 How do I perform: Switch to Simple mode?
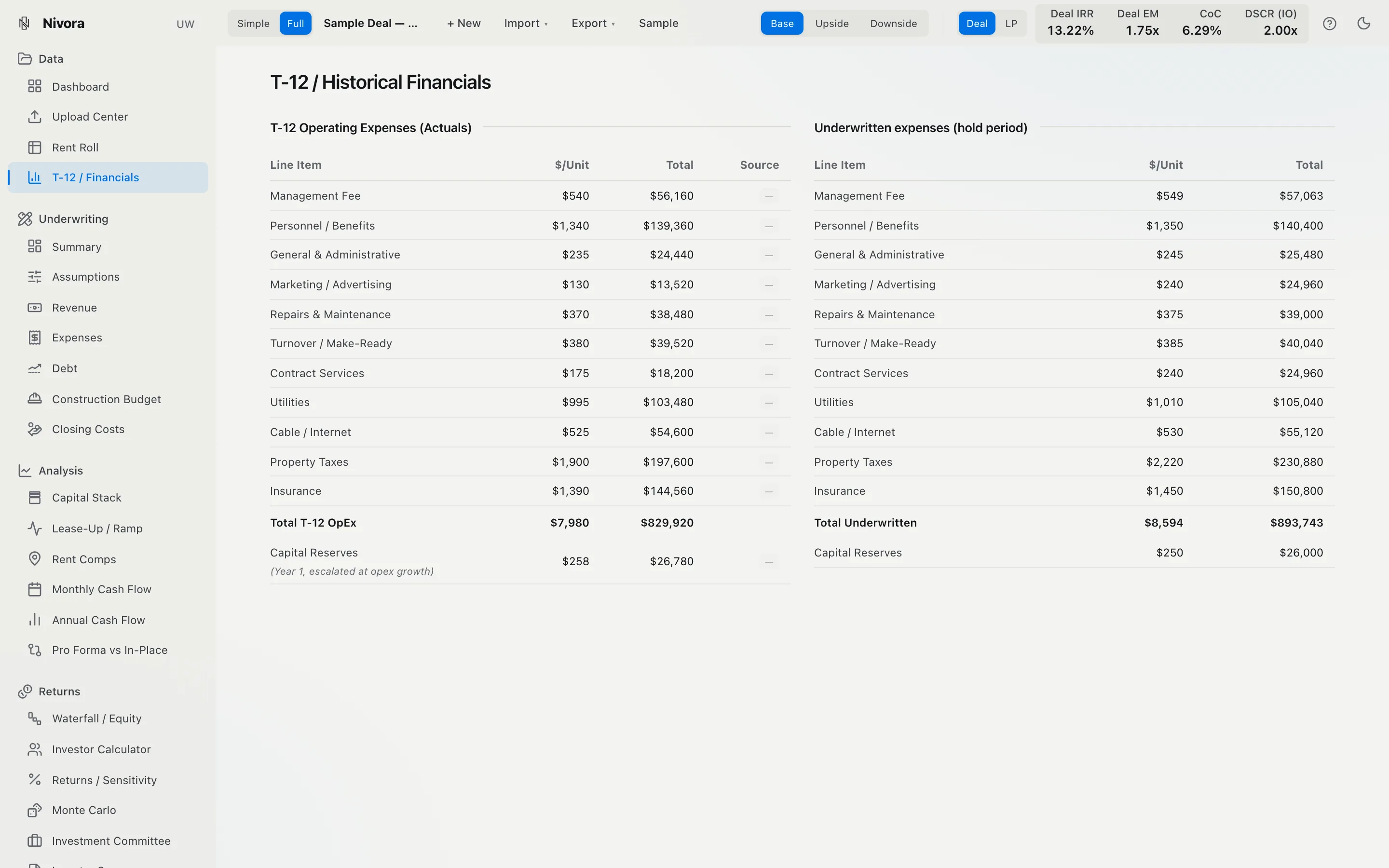pos(253,24)
